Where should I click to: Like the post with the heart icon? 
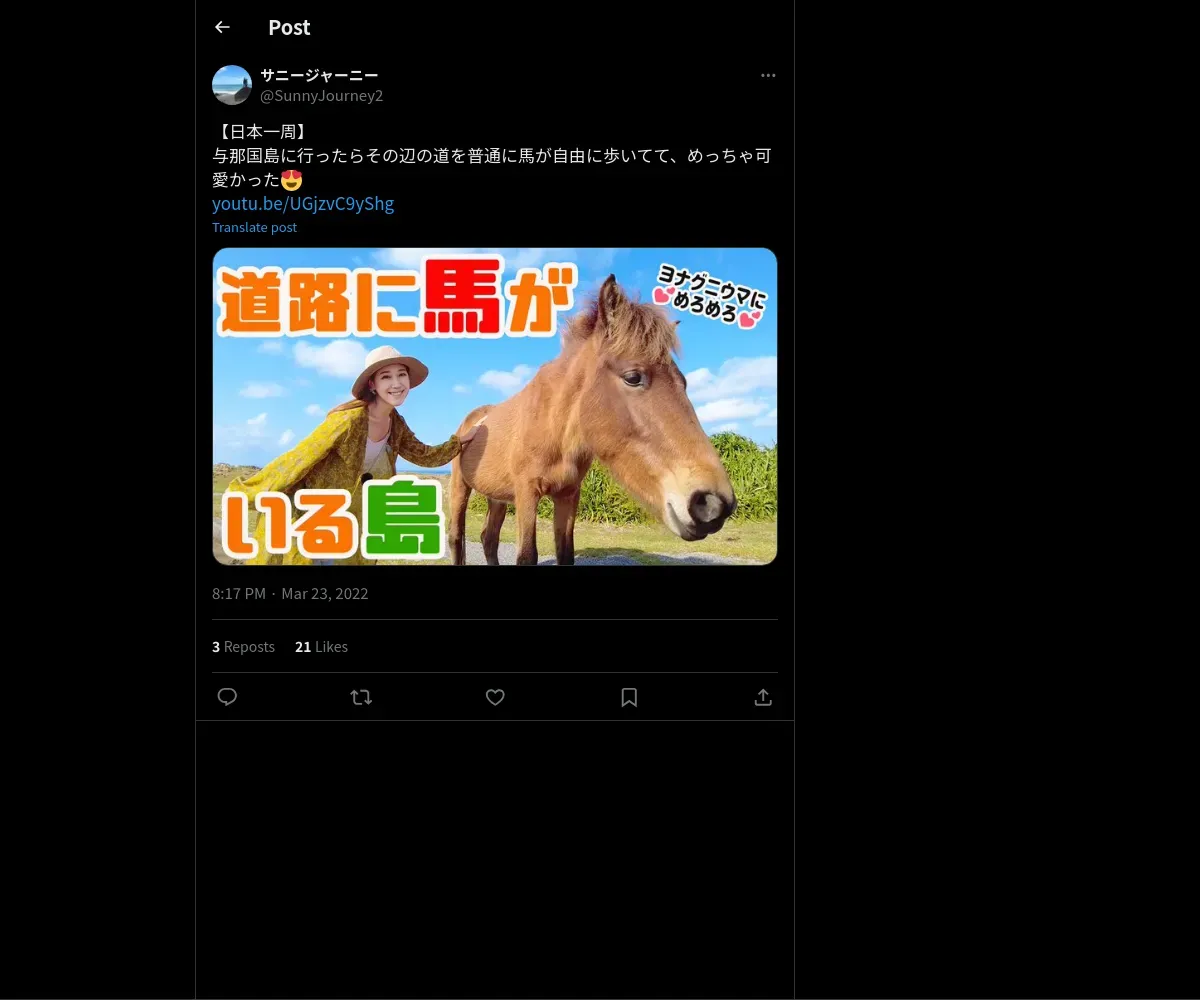tap(495, 697)
